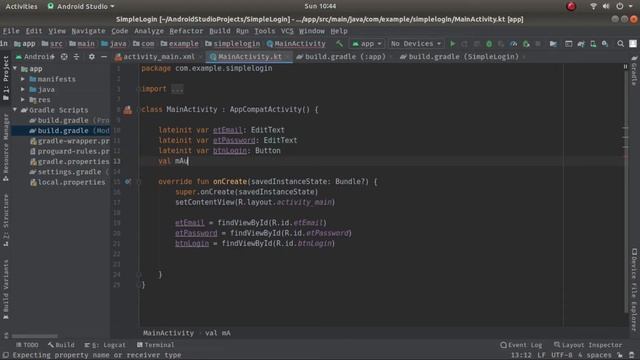640x360 pixels.
Task: Open the Layout Inspector
Action: pyautogui.click(x=588, y=345)
